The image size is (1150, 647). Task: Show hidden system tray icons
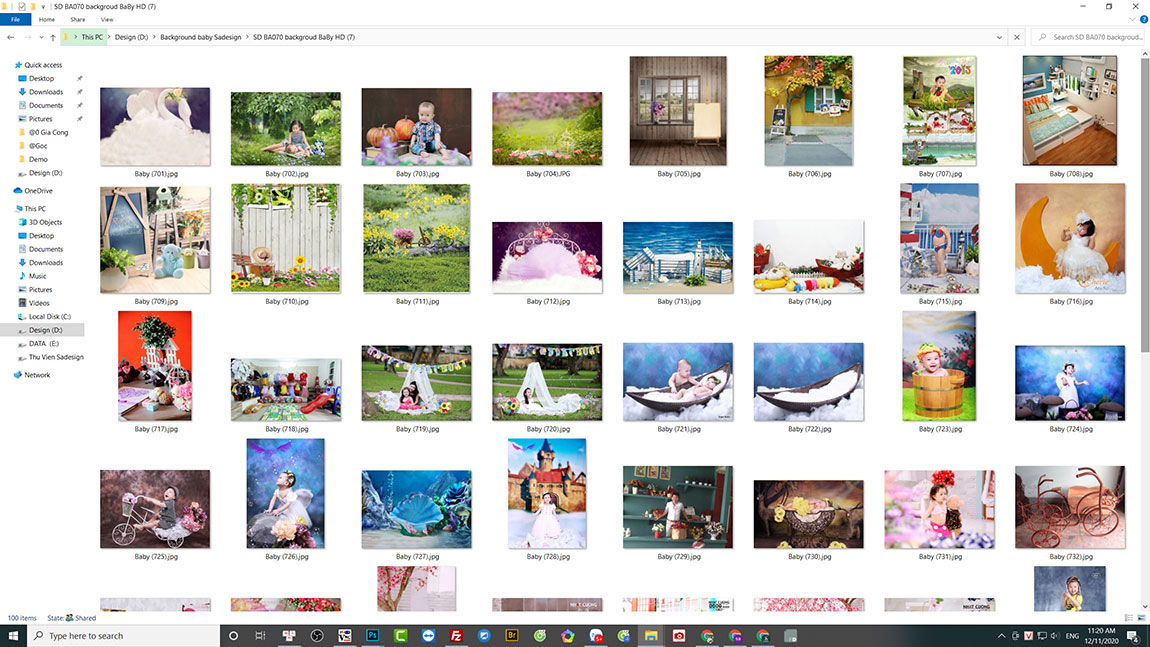(1001, 636)
